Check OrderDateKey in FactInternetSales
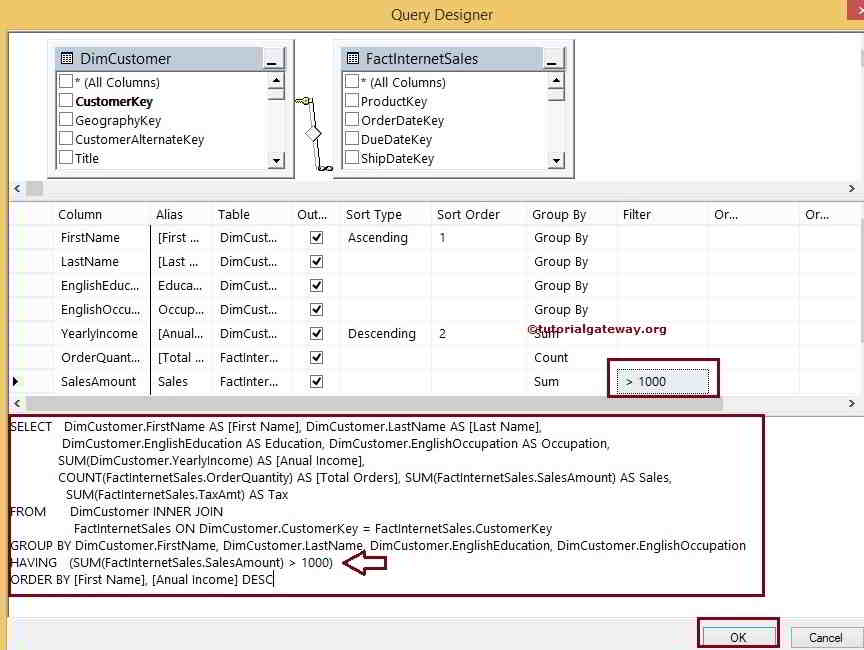Image resolution: width=864 pixels, height=650 pixels. 352,119
